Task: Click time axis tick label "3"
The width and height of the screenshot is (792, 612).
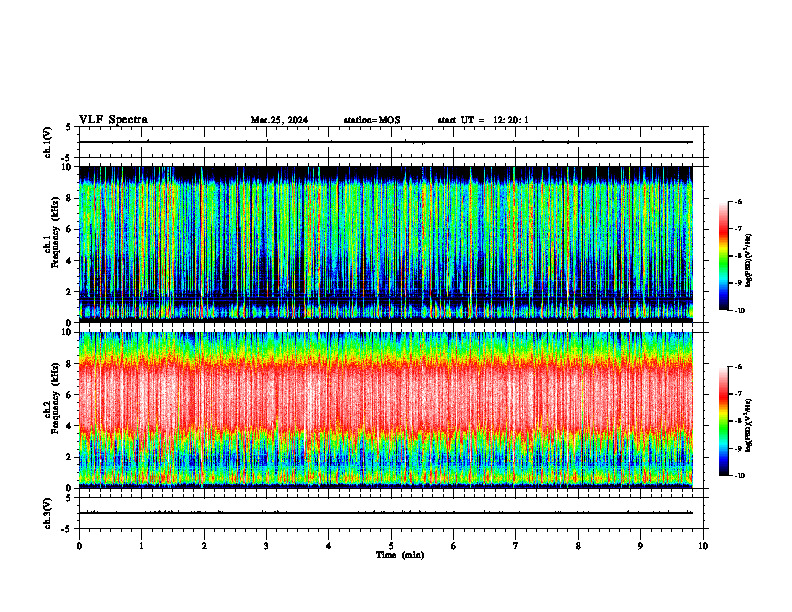Action: (266, 546)
